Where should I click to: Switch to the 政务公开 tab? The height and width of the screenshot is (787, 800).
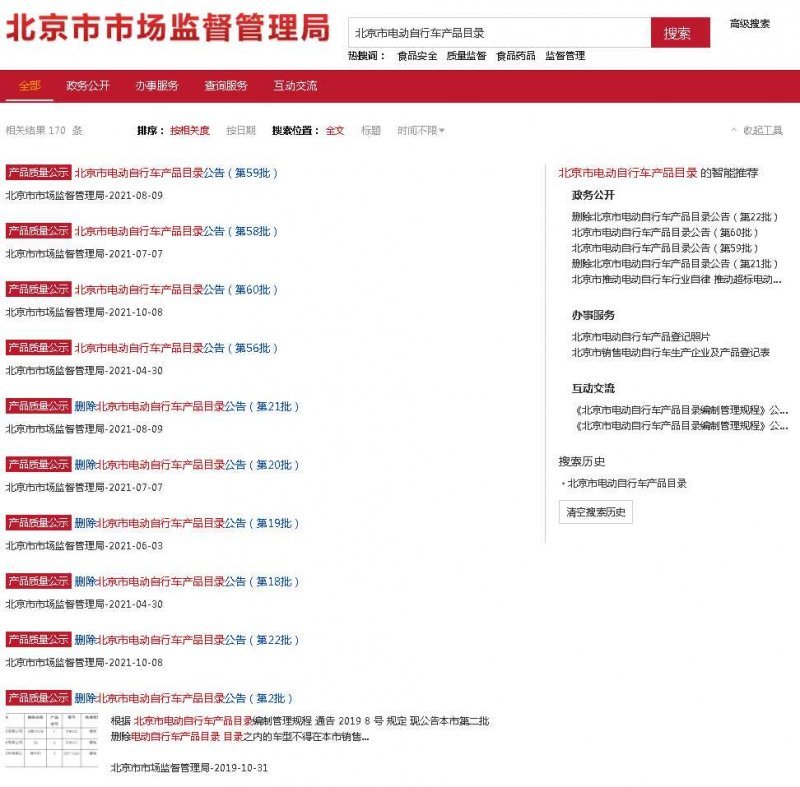[x=88, y=86]
